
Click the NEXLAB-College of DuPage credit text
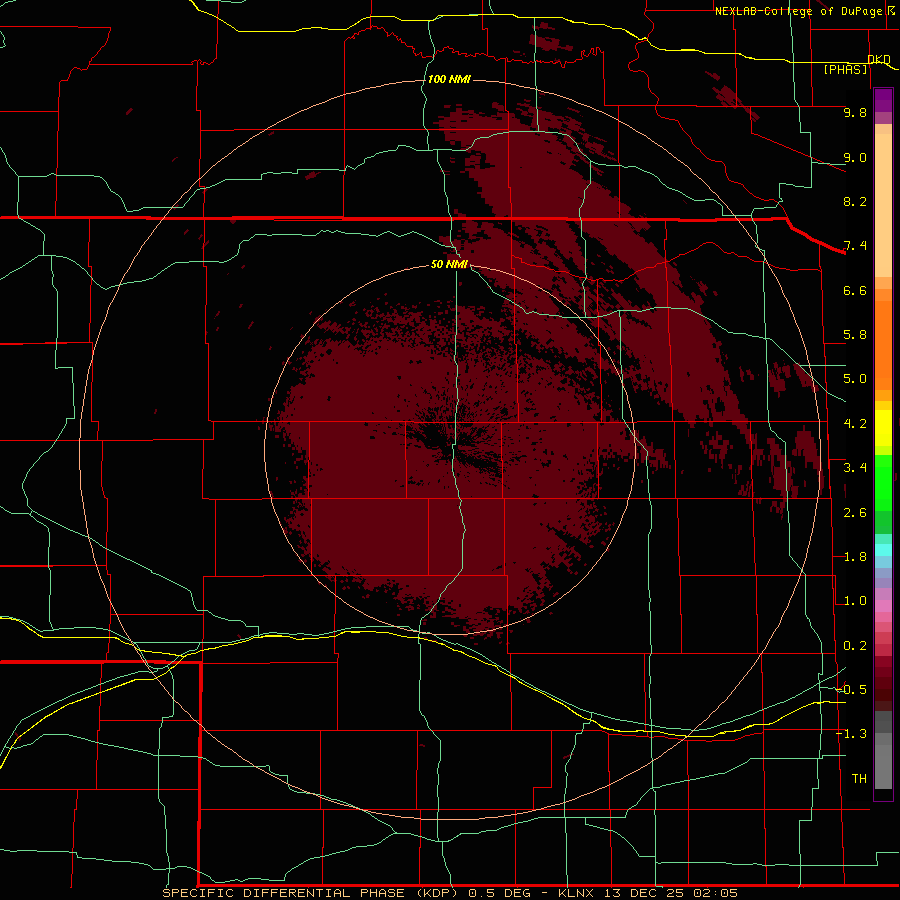click(798, 11)
